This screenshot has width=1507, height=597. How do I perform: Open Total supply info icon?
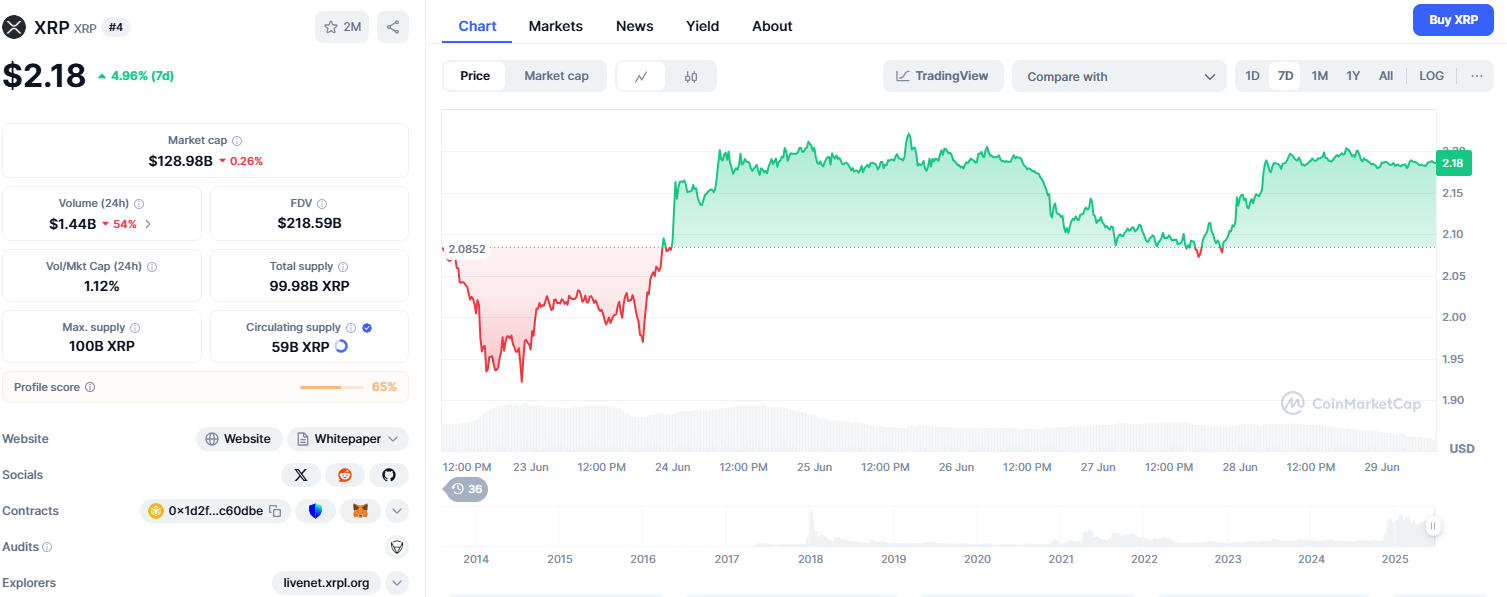(343, 267)
